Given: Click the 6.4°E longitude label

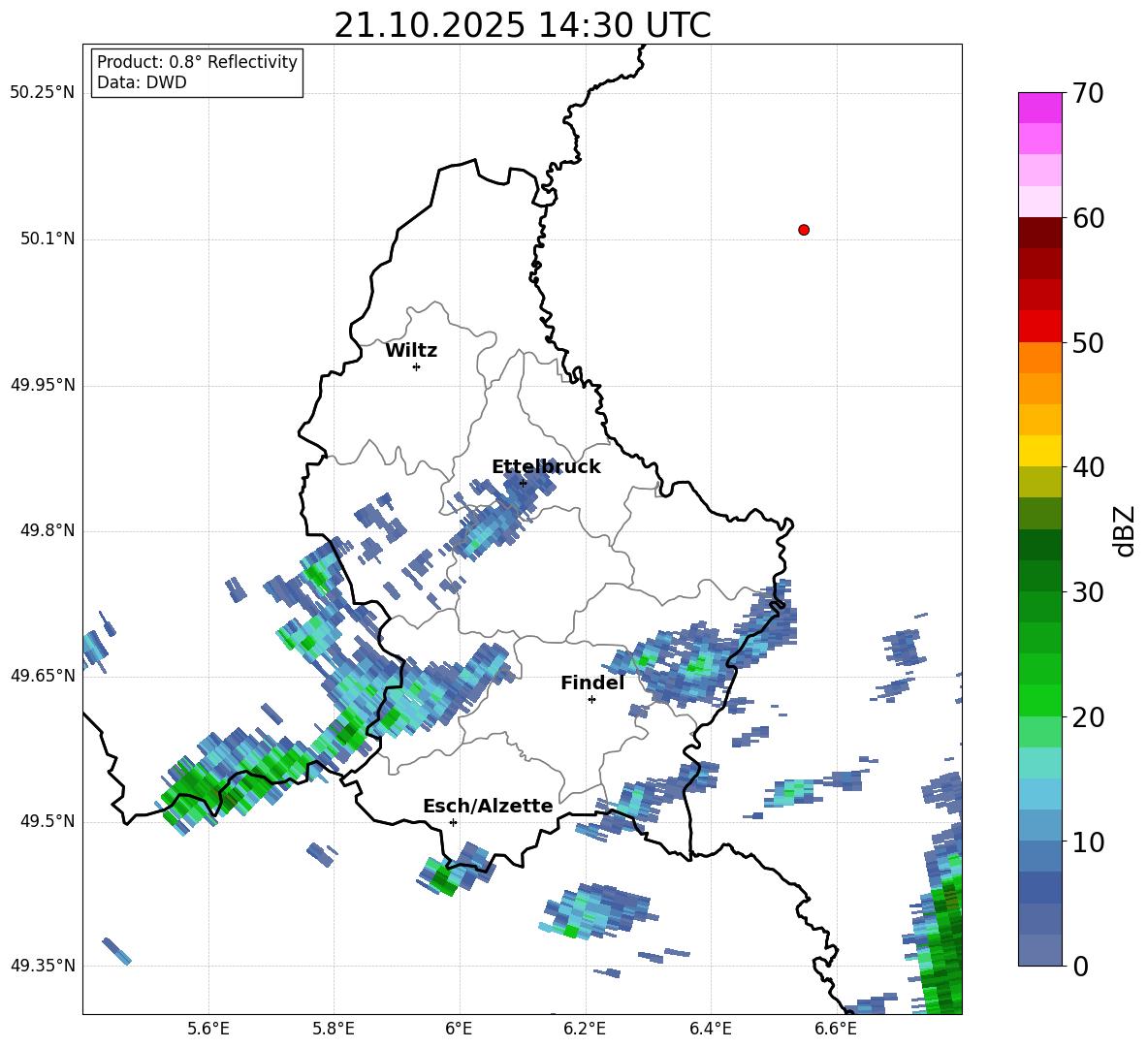Looking at the screenshot, I should [710, 1029].
